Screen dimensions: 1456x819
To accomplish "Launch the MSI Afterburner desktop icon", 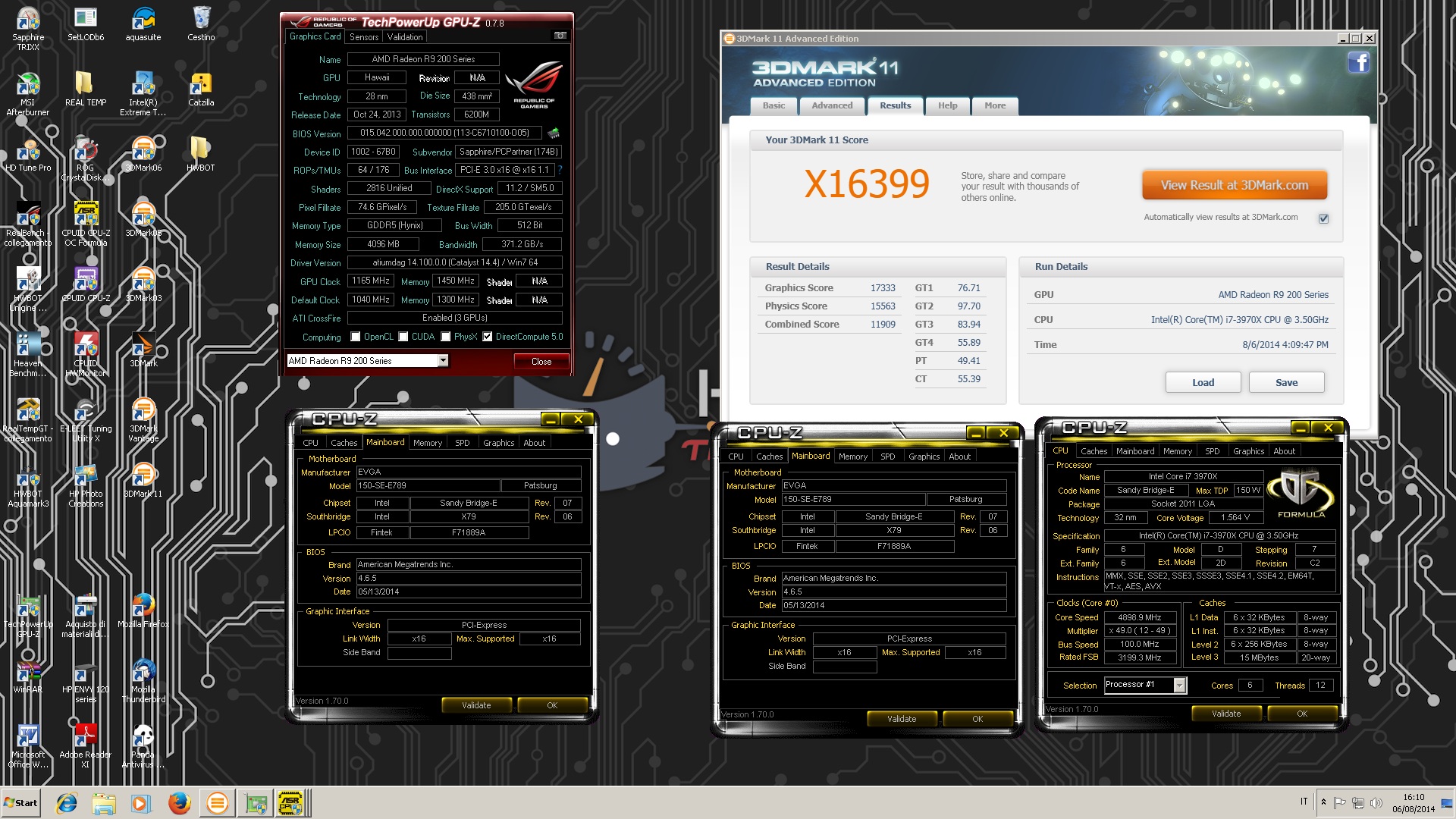I will (28, 94).
